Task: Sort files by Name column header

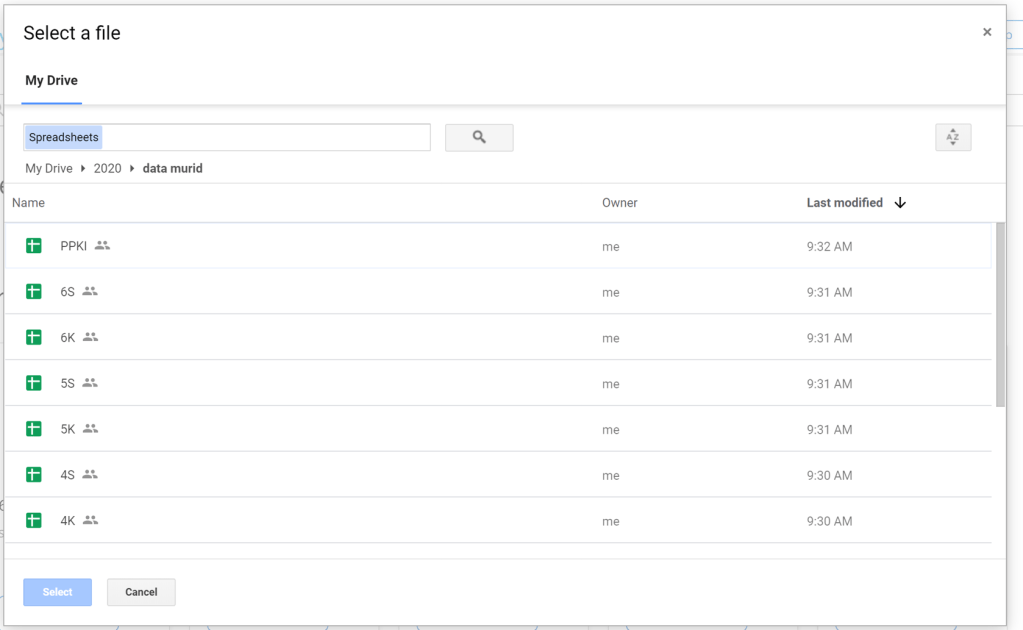Action: pos(28,203)
